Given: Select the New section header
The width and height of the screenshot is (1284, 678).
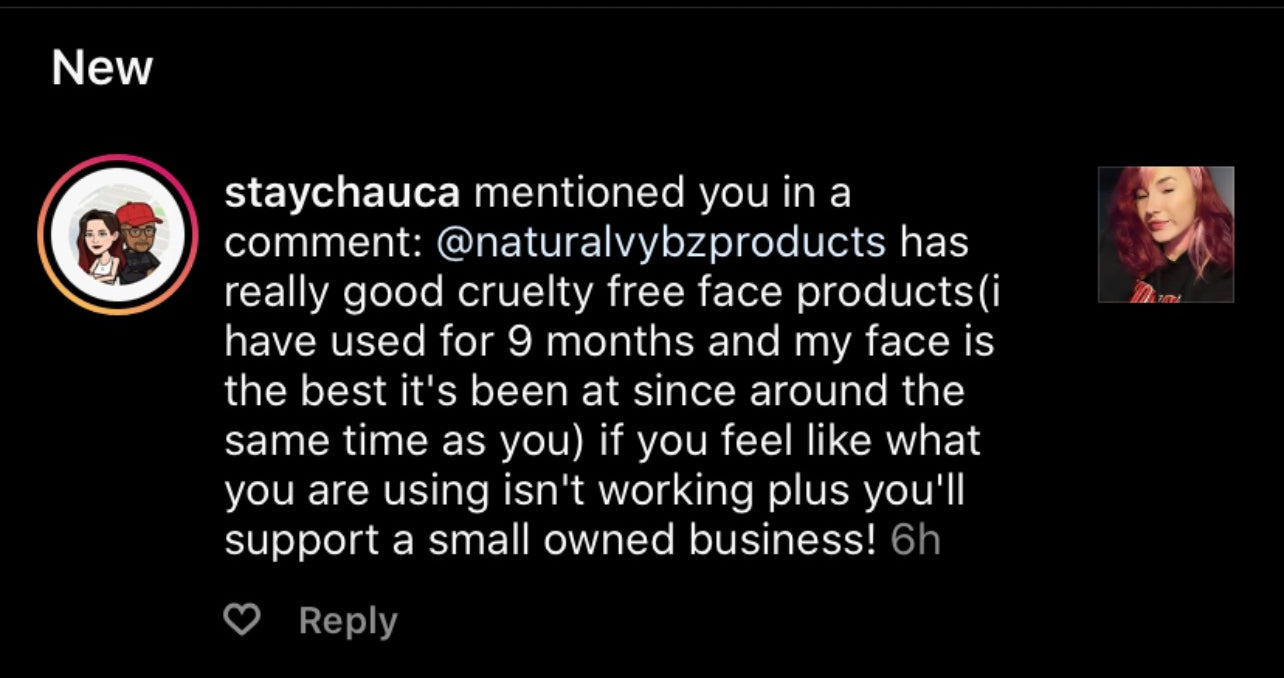Looking at the screenshot, I should tap(101, 69).
